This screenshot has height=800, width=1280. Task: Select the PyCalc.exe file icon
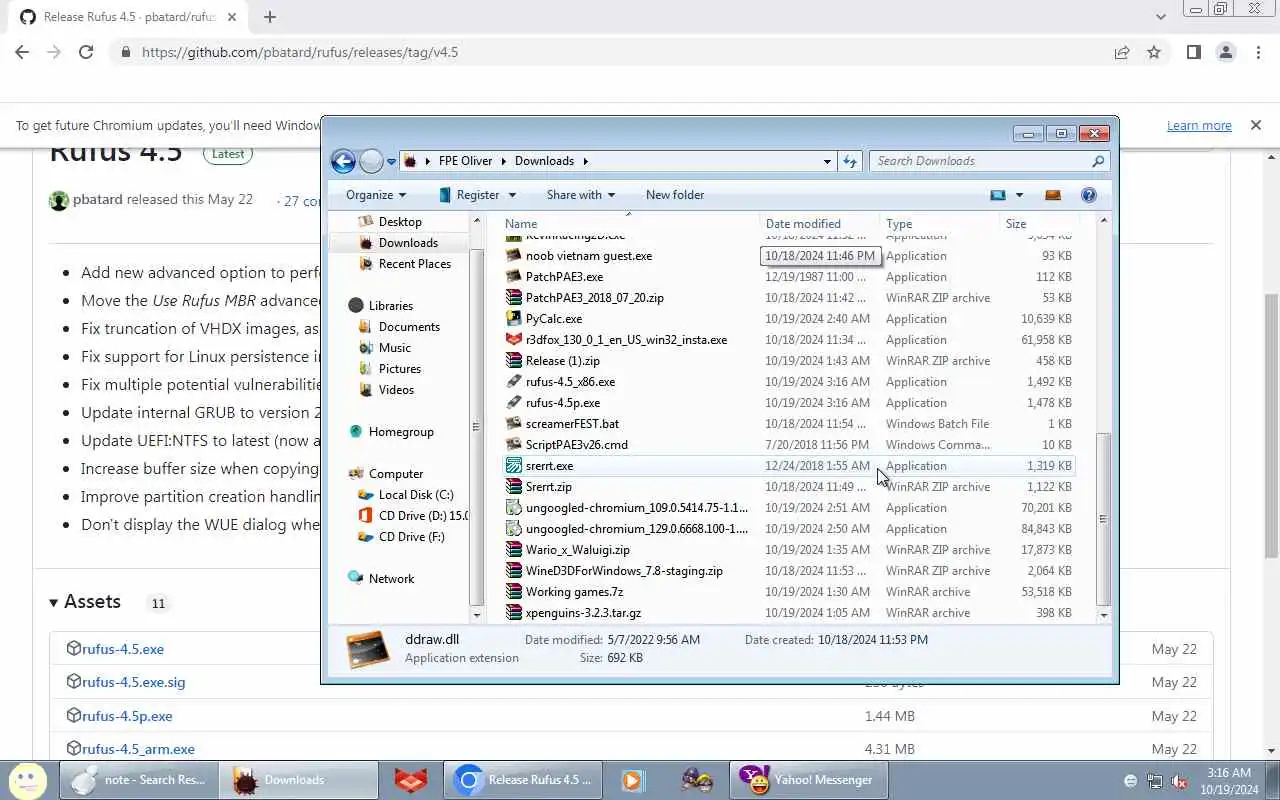514,319
